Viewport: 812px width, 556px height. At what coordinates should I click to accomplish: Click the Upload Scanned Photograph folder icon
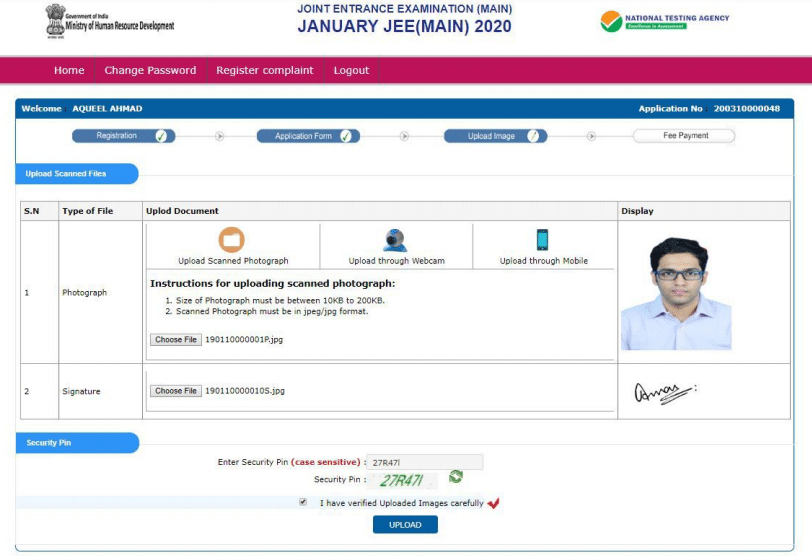click(x=232, y=240)
